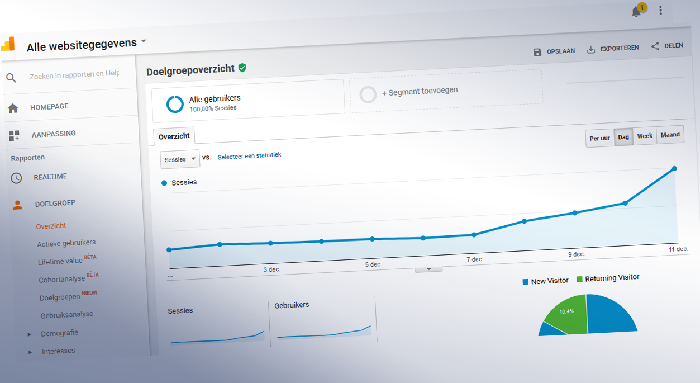Open Gebruikersanalyse report

click(67, 315)
